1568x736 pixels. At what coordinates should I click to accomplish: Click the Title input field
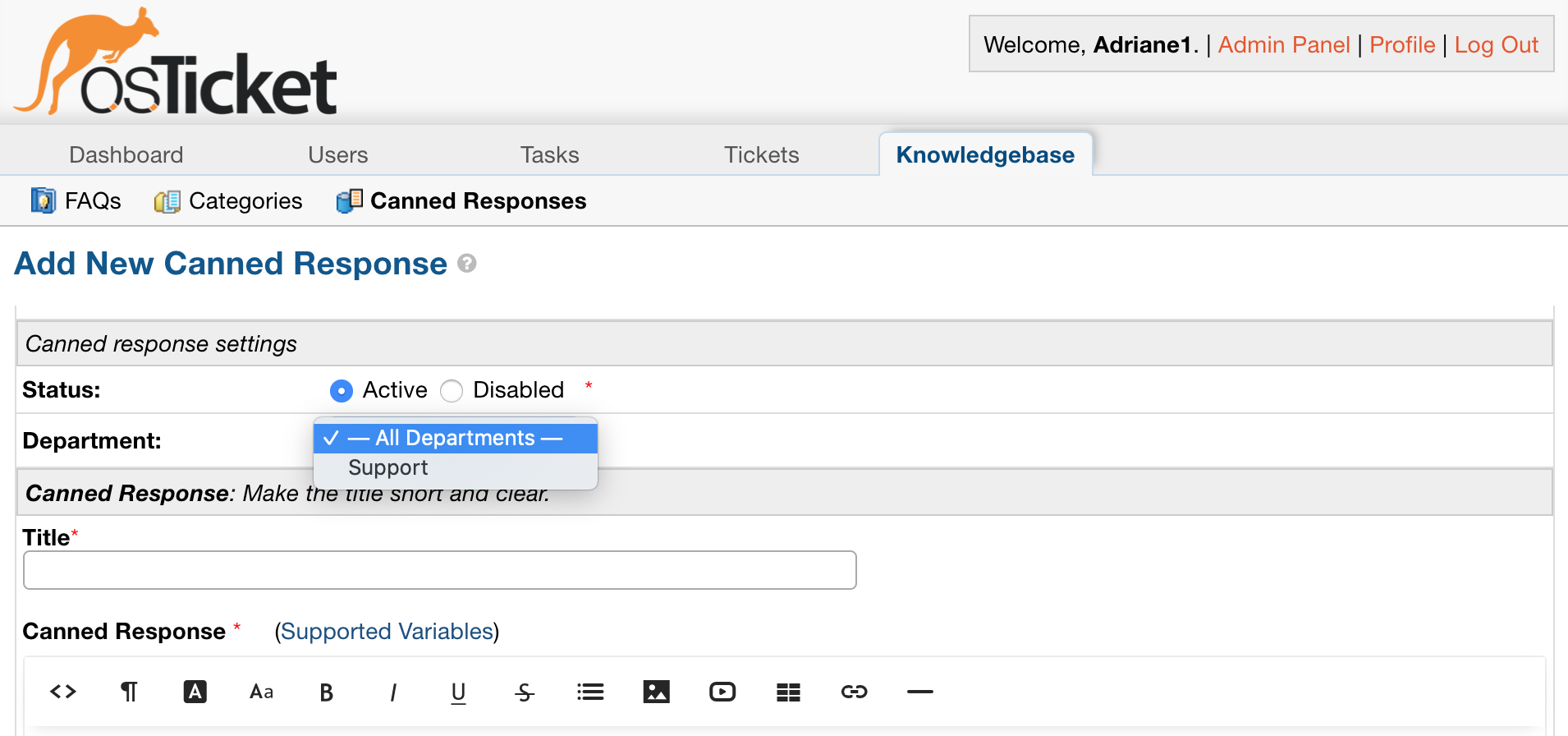(x=440, y=570)
